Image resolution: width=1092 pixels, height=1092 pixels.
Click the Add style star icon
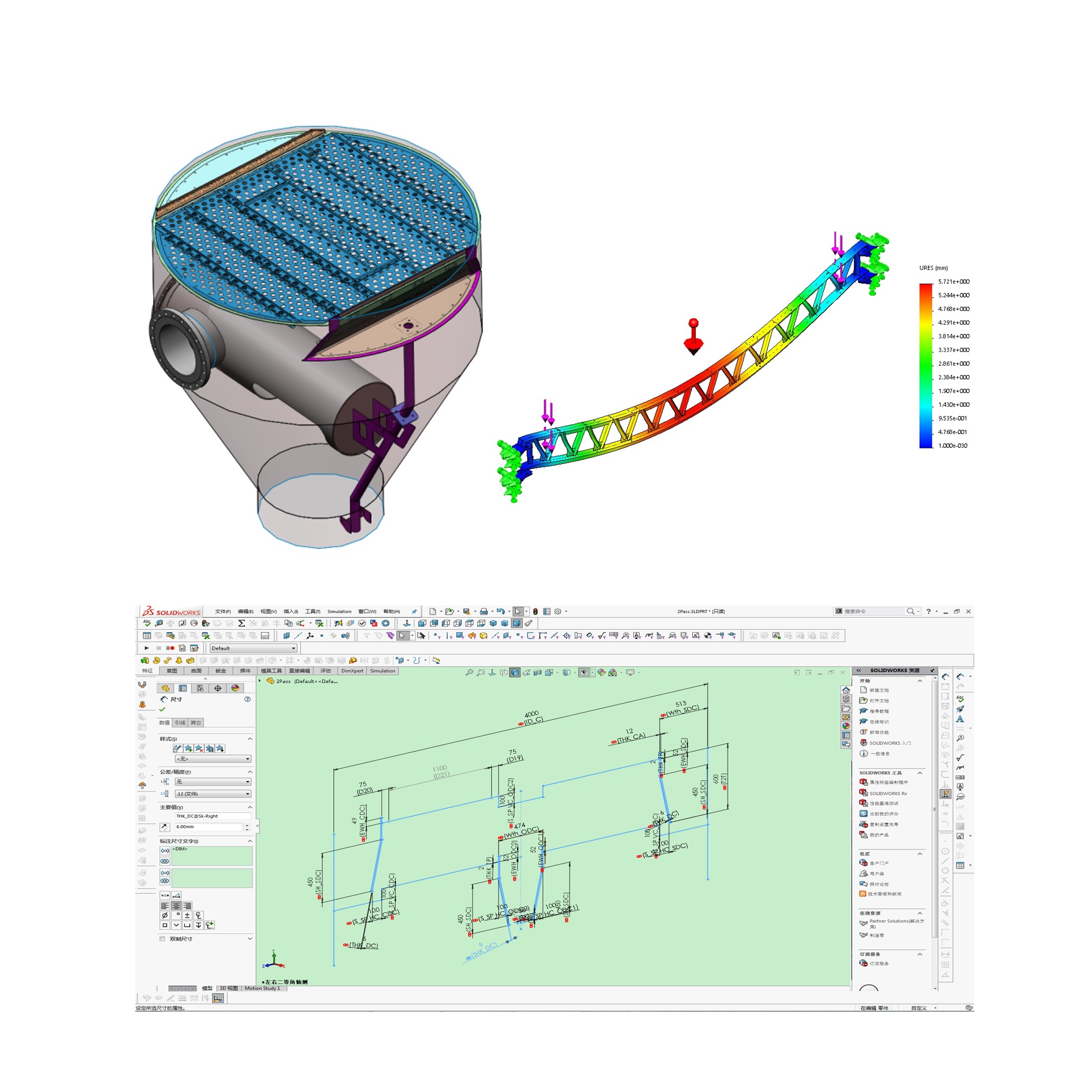pyautogui.click(x=188, y=748)
